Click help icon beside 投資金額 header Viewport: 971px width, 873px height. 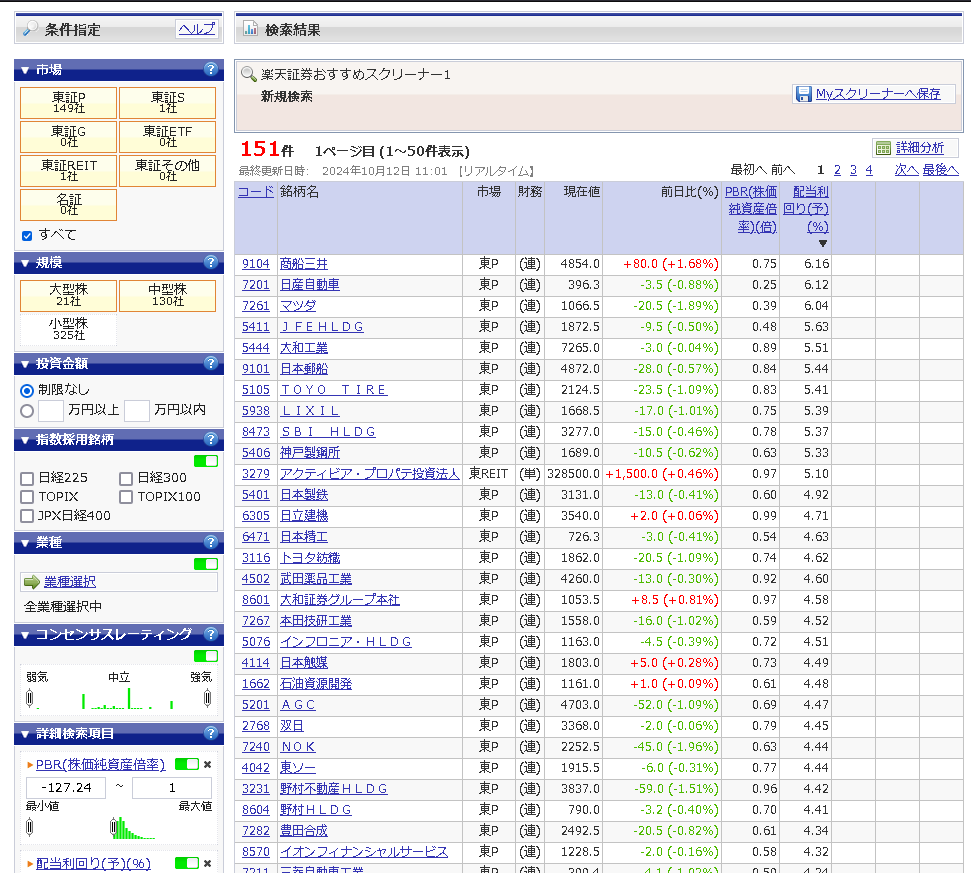pos(211,363)
